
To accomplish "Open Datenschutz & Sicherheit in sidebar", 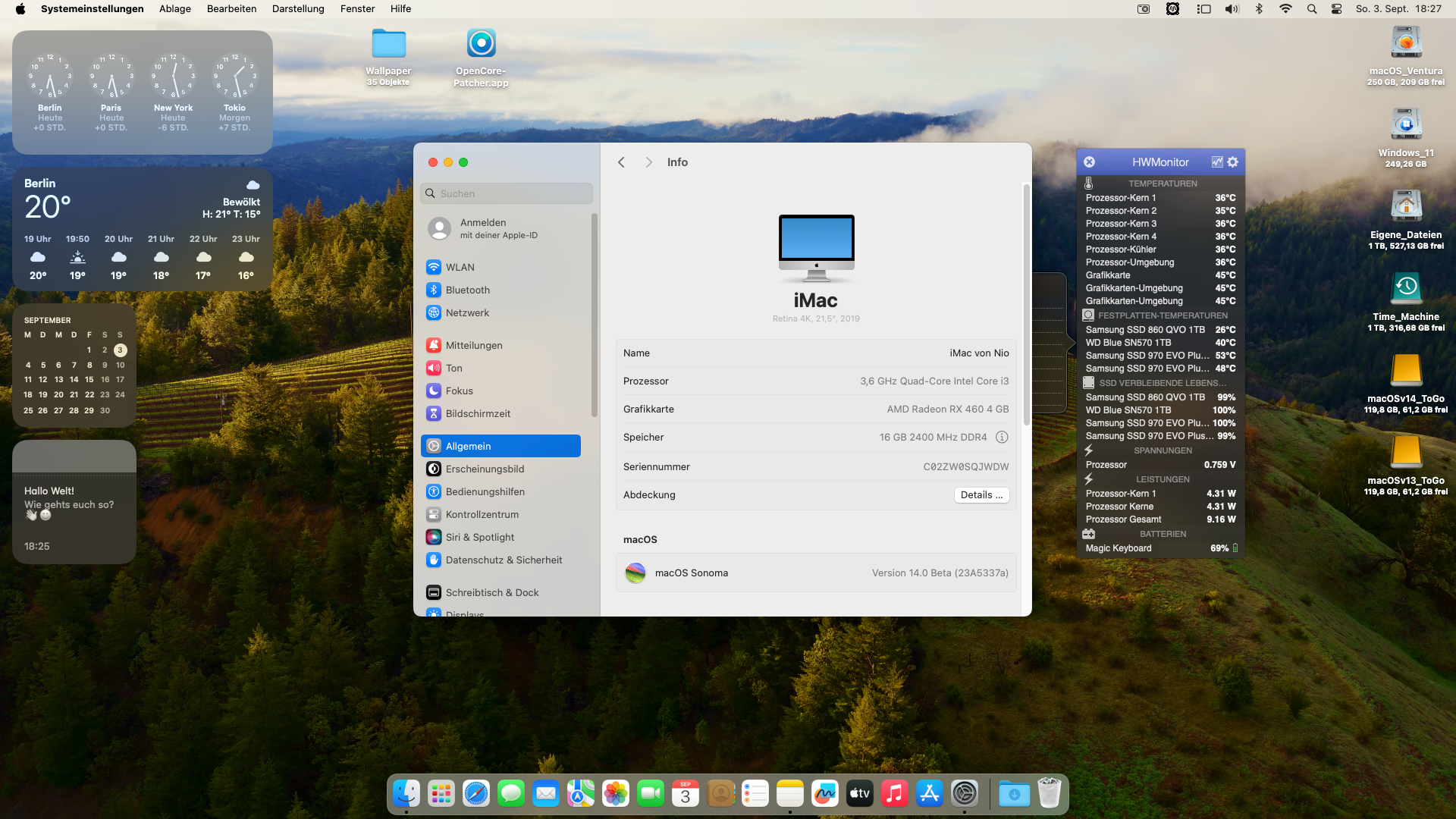I will coord(500,560).
